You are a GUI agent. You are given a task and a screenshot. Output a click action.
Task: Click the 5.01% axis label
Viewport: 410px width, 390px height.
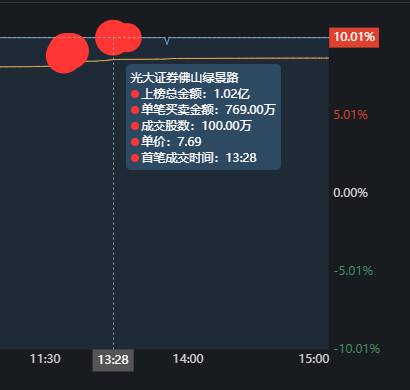(351, 115)
